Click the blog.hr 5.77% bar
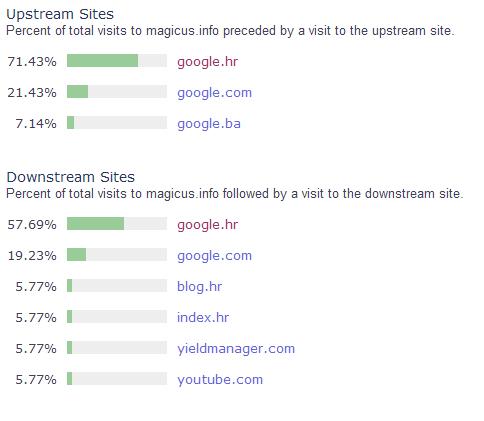The image size is (484, 421). point(117,286)
